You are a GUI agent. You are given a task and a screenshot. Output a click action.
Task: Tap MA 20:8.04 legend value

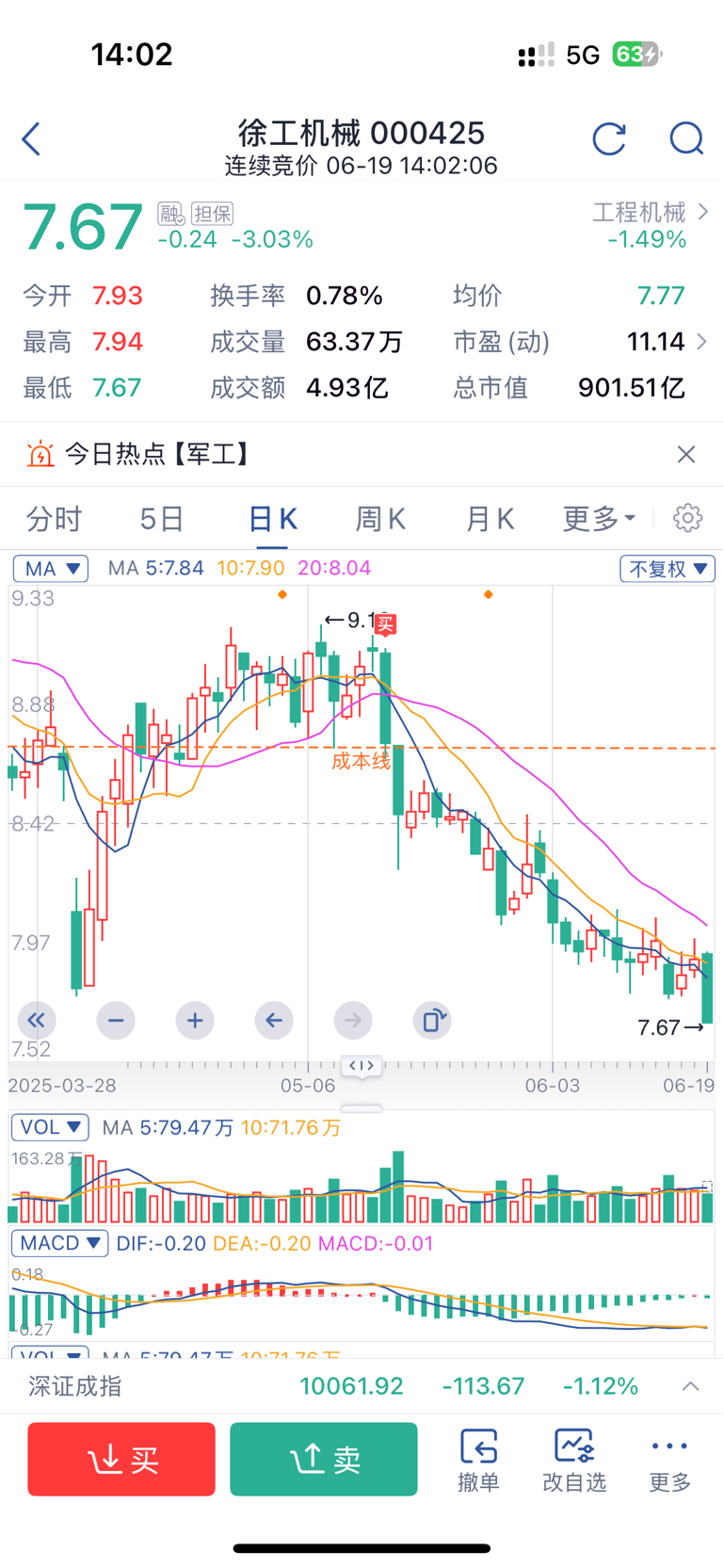pos(334,568)
